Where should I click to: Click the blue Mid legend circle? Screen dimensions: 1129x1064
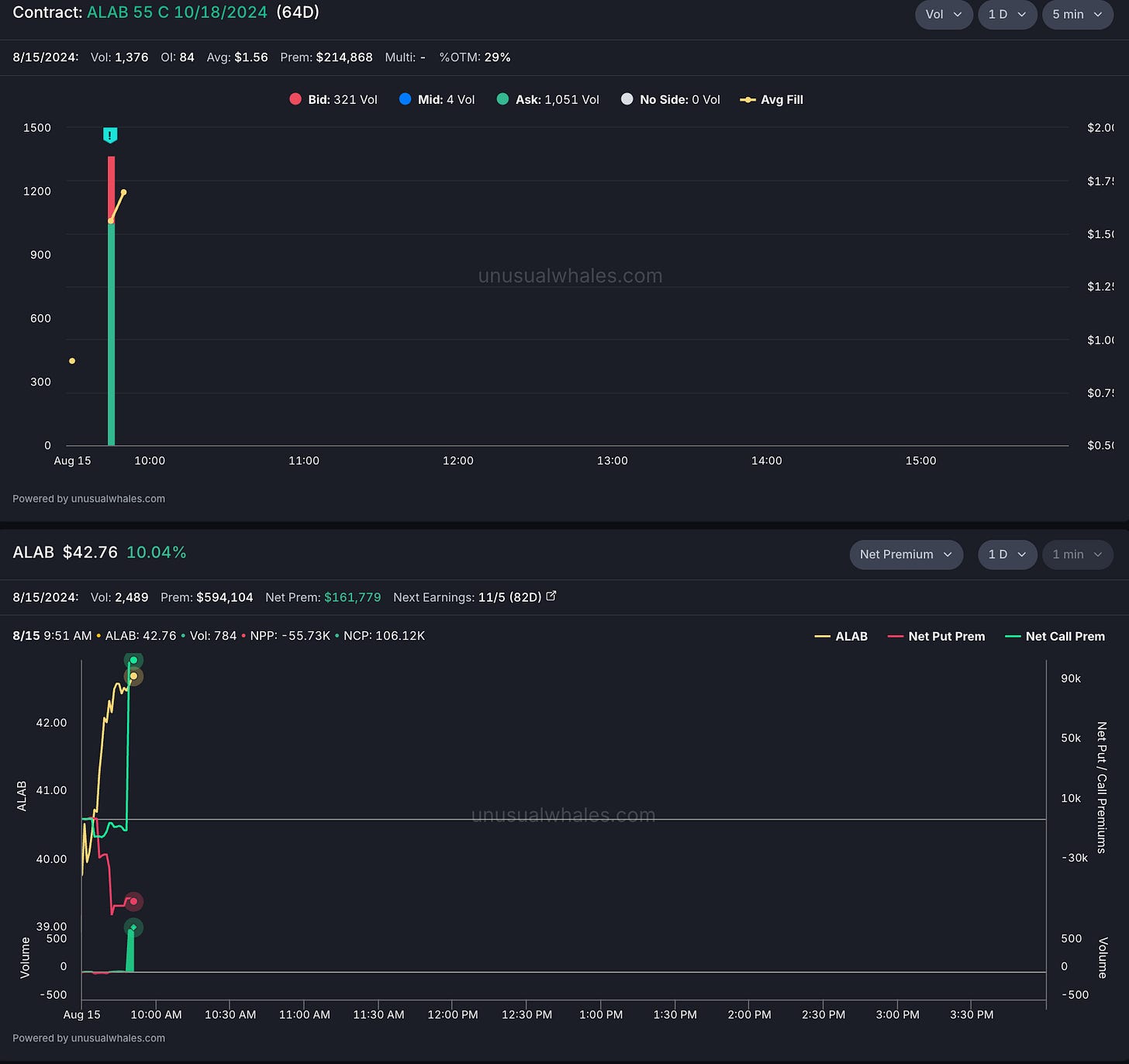pyautogui.click(x=405, y=99)
